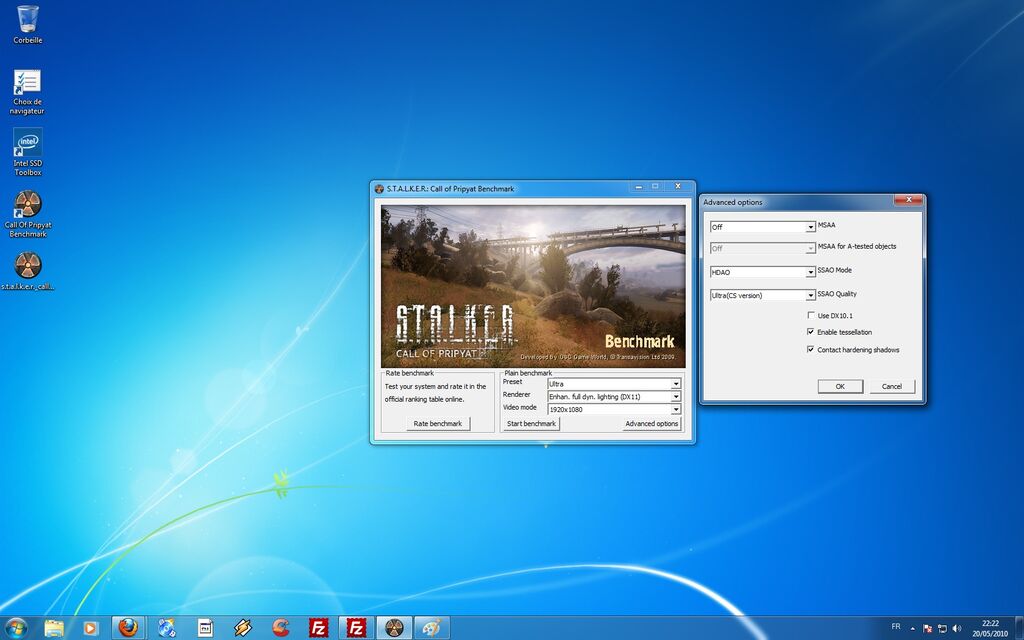This screenshot has width=1024, height=640.
Task: Expand the SSAO Quality combo box
Action: 763,295
